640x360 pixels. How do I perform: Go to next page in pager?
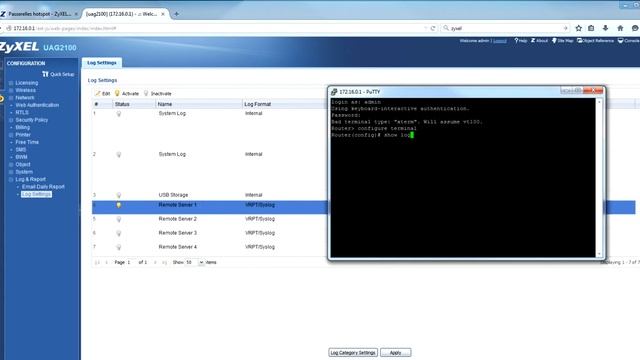point(155,262)
